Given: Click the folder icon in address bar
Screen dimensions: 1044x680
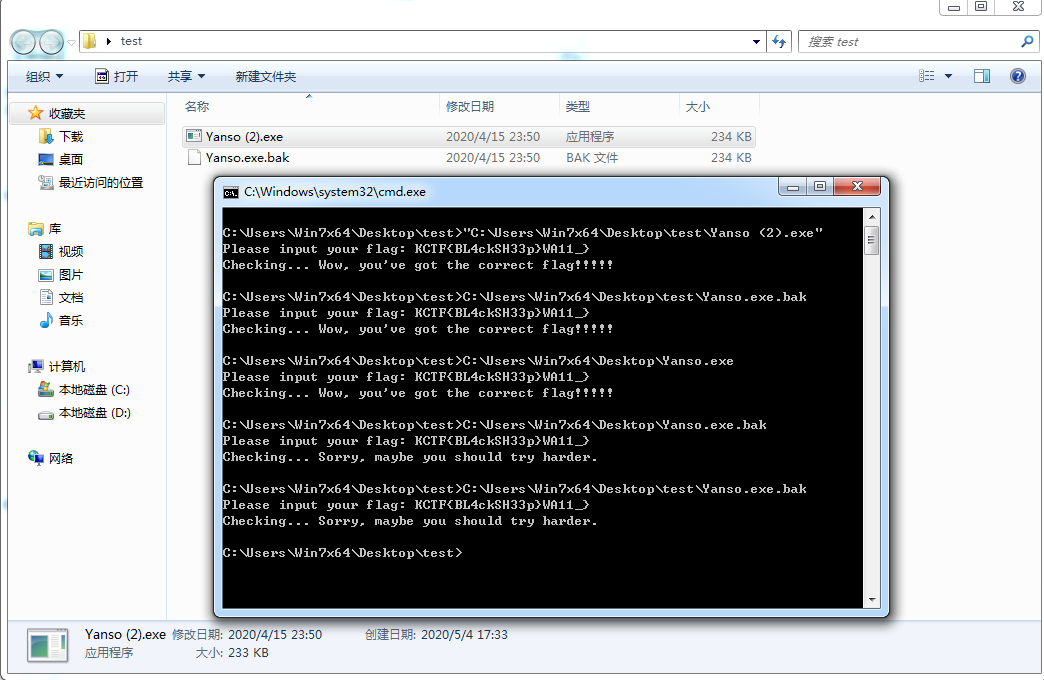Looking at the screenshot, I should (89, 41).
